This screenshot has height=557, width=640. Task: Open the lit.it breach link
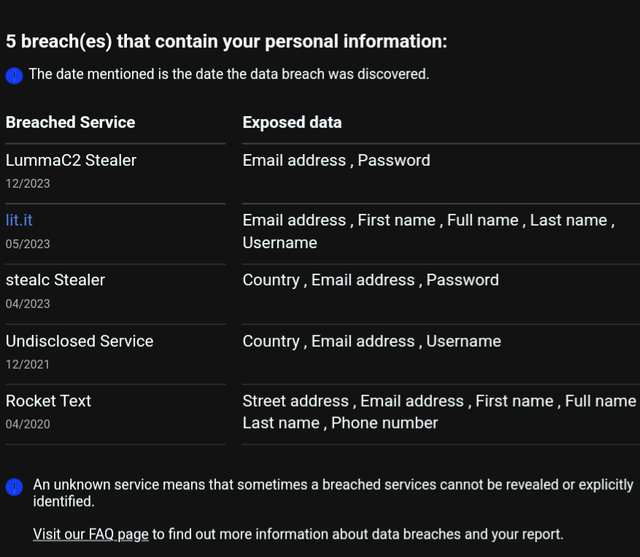click(19, 220)
